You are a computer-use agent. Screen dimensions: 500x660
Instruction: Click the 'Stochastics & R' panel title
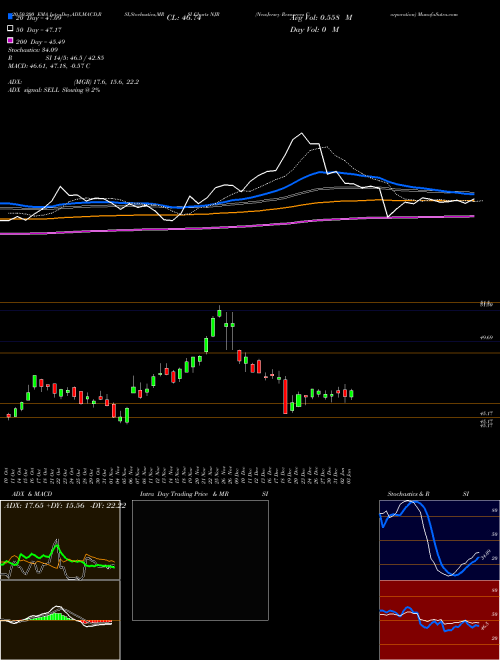(408, 494)
